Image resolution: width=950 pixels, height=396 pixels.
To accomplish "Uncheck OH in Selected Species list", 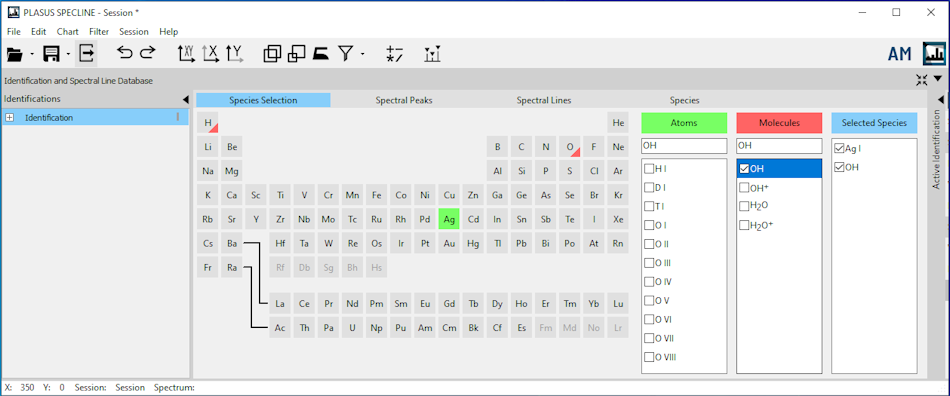I will 839,167.
